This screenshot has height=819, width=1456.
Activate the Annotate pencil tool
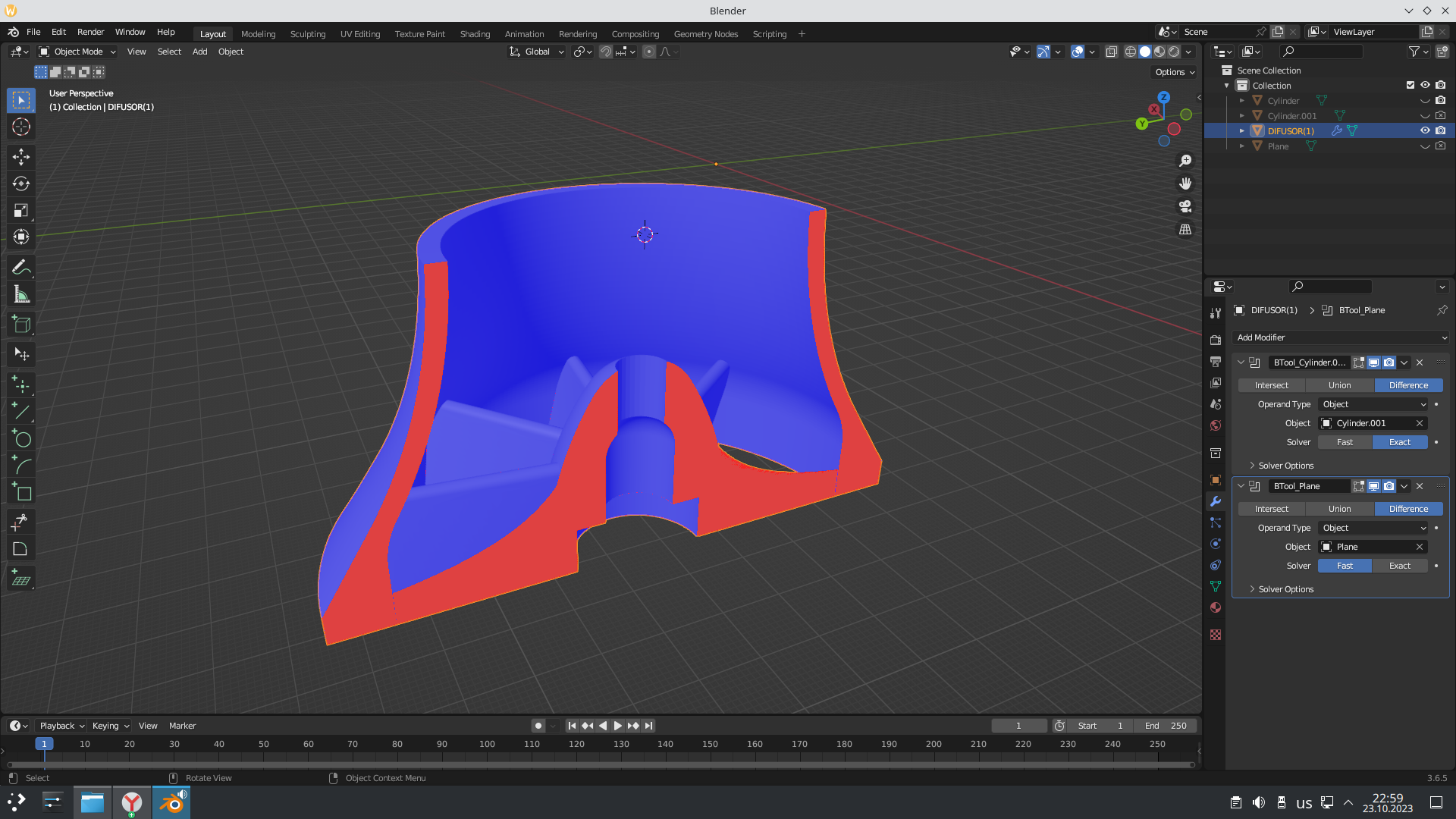click(x=21, y=267)
